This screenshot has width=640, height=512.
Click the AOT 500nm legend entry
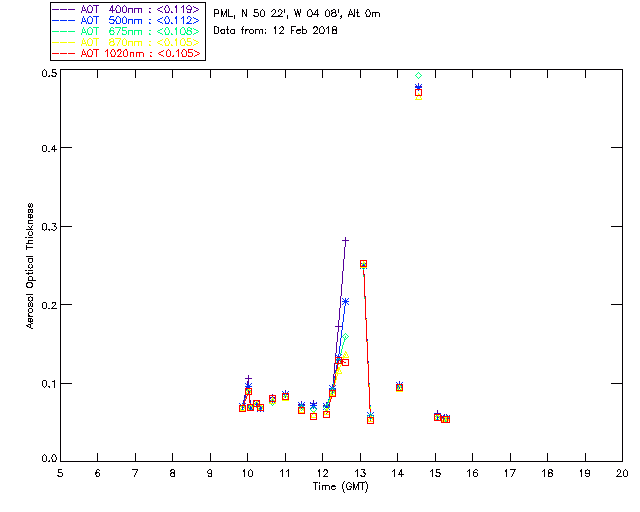pos(127,20)
